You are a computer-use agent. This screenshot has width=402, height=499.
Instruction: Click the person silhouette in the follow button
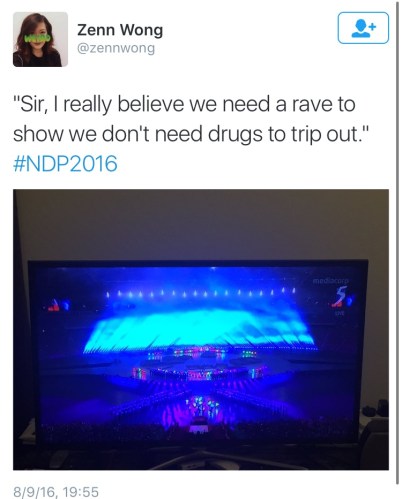tap(361, 29)
